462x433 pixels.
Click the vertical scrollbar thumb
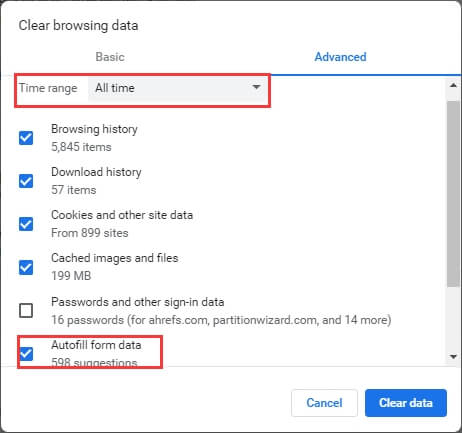coord(453,194)
